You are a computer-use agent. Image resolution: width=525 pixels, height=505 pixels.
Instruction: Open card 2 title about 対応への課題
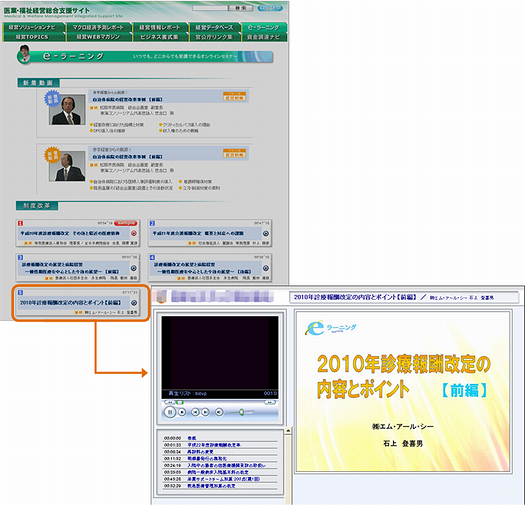tap(198, 233)
